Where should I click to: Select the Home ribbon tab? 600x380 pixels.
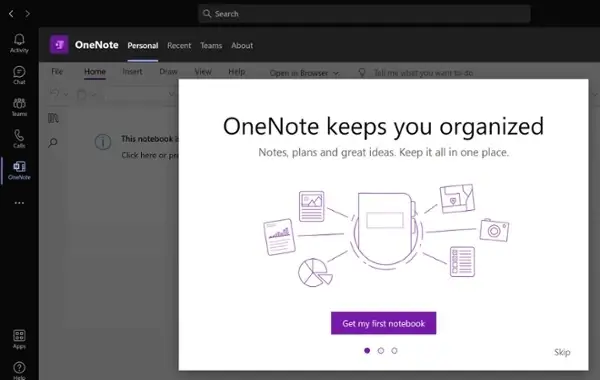tap(95, 72)
